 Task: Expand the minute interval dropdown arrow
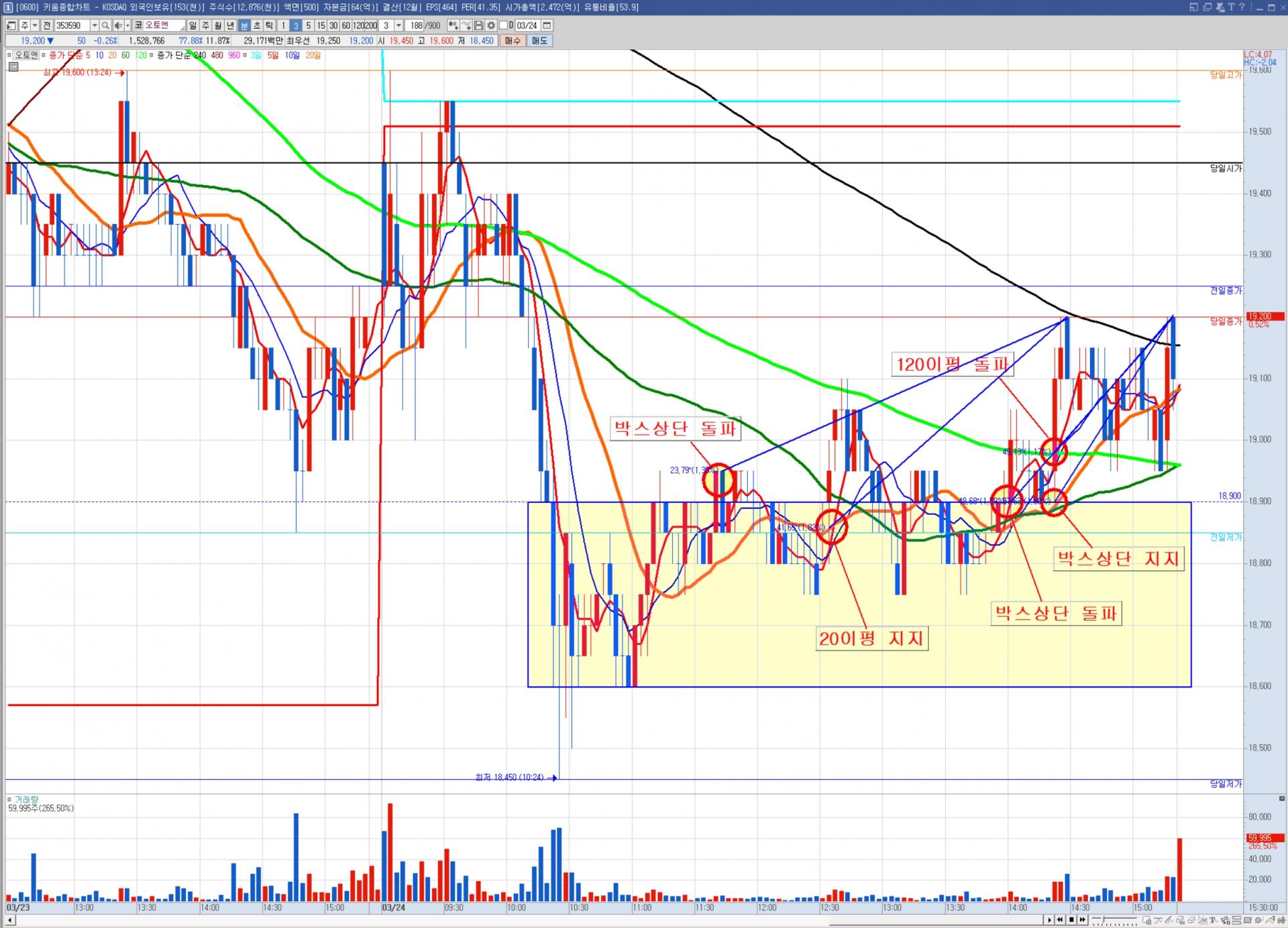coord(398,25)
